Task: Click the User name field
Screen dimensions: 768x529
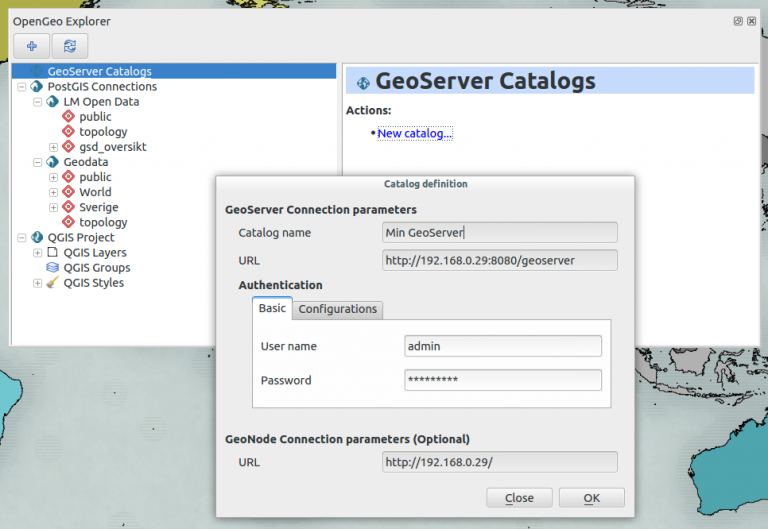Action: pos(503,346)
